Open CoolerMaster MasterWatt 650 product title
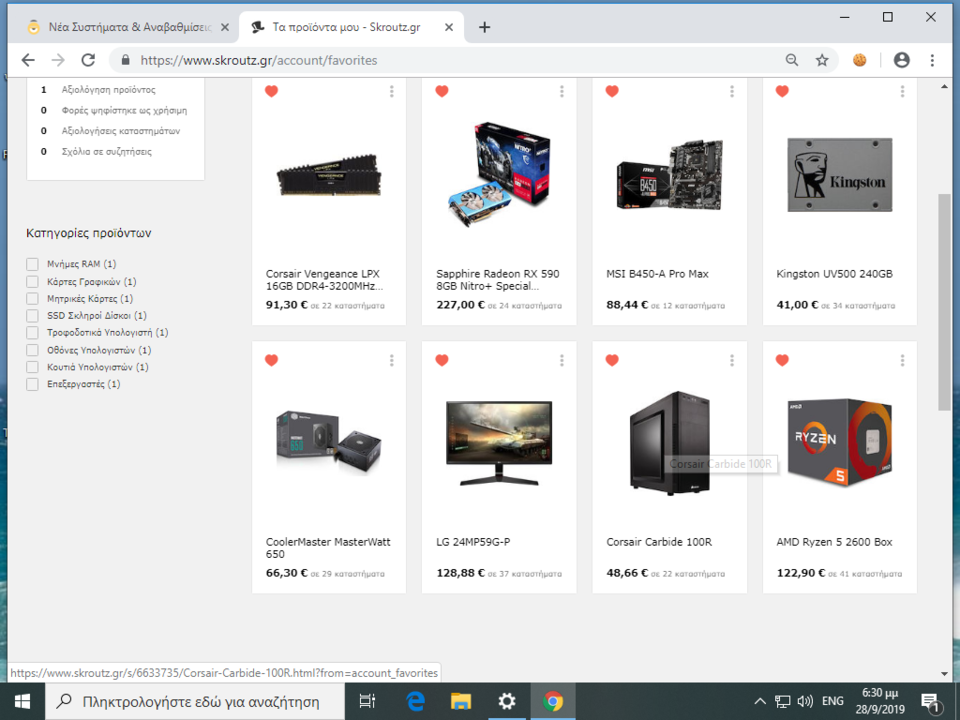 pos(328,548)
